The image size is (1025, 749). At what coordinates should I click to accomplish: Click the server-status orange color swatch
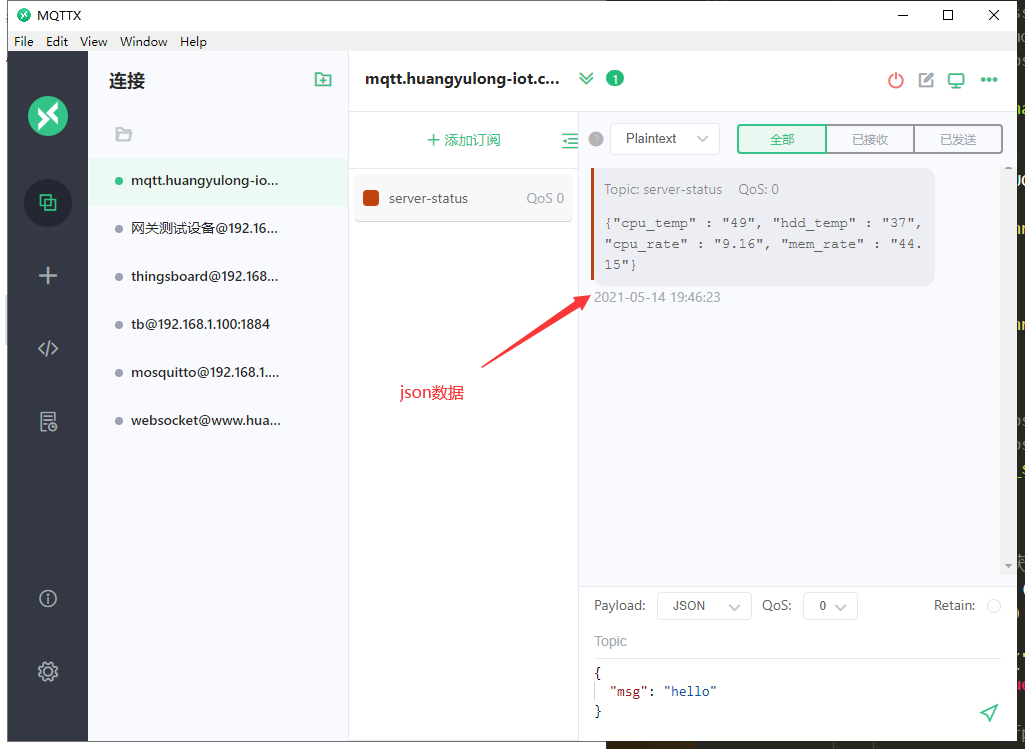[371, 198]
